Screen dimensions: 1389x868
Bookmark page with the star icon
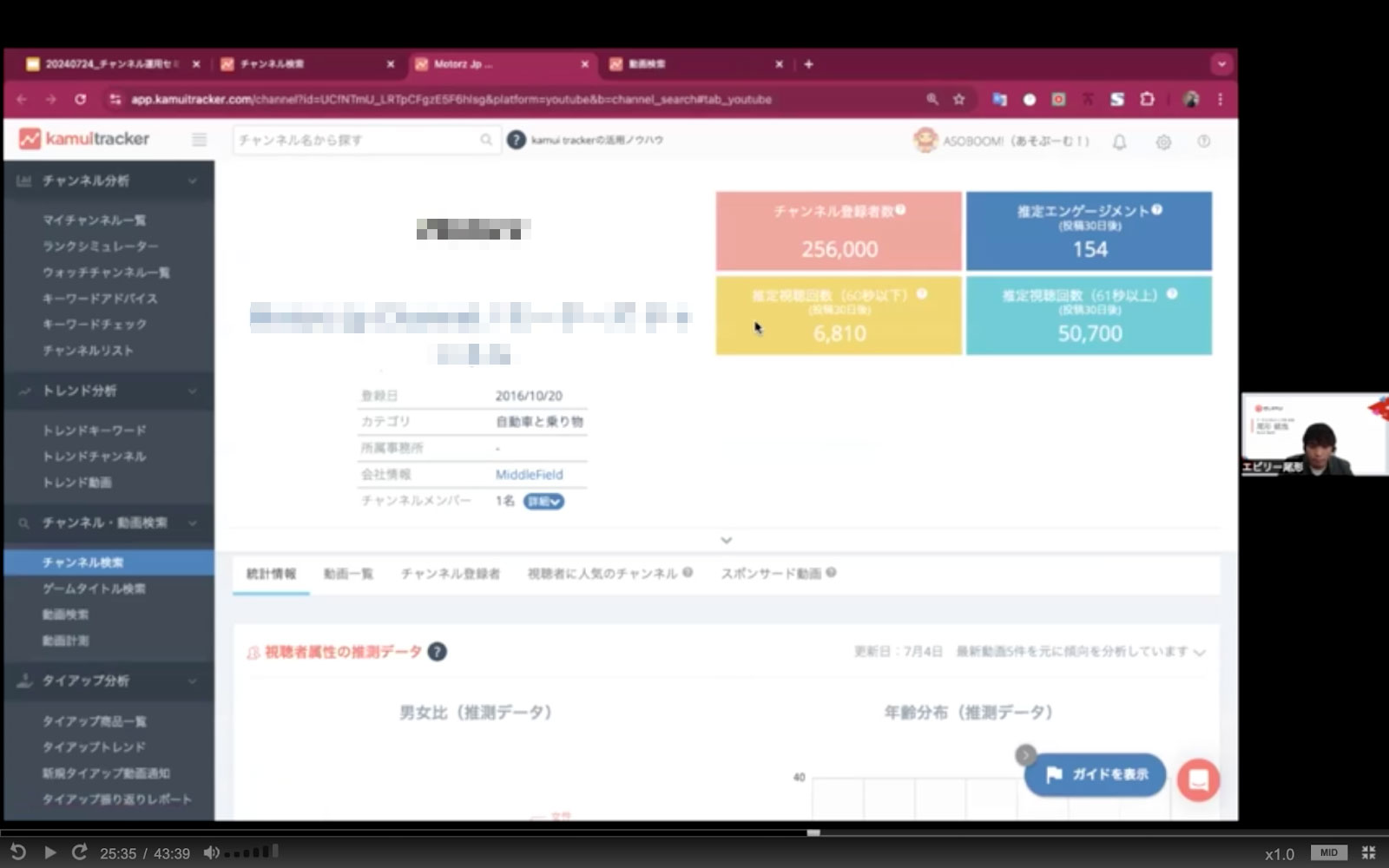(959, 100)
